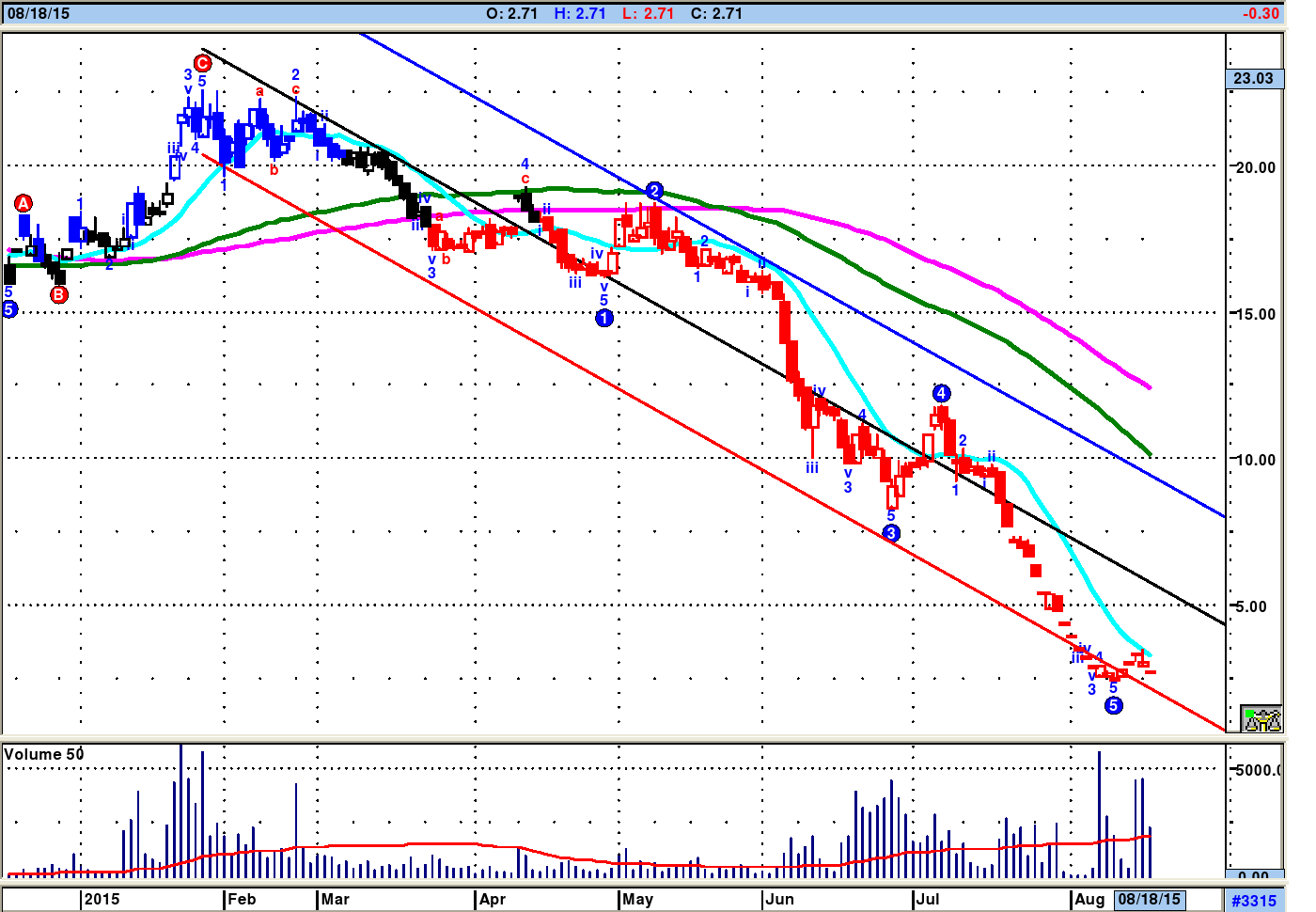Click the Apr month label on the time axis

click(x=493, y=899)
